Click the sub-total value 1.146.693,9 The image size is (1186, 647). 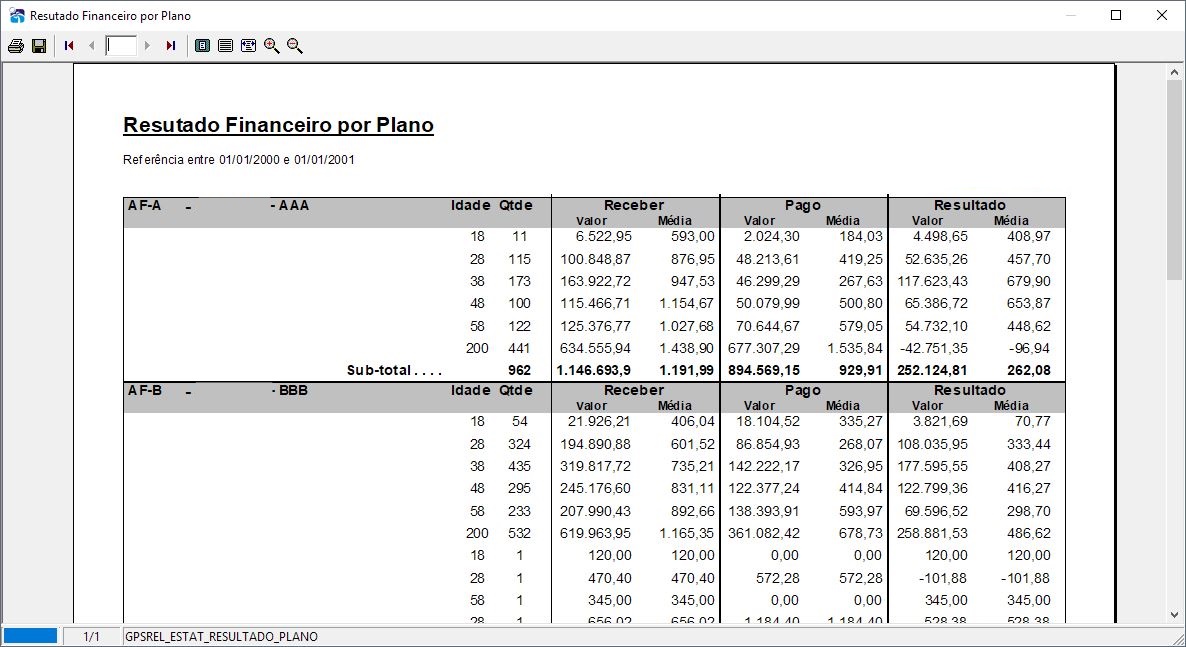[x=594, y=371]
